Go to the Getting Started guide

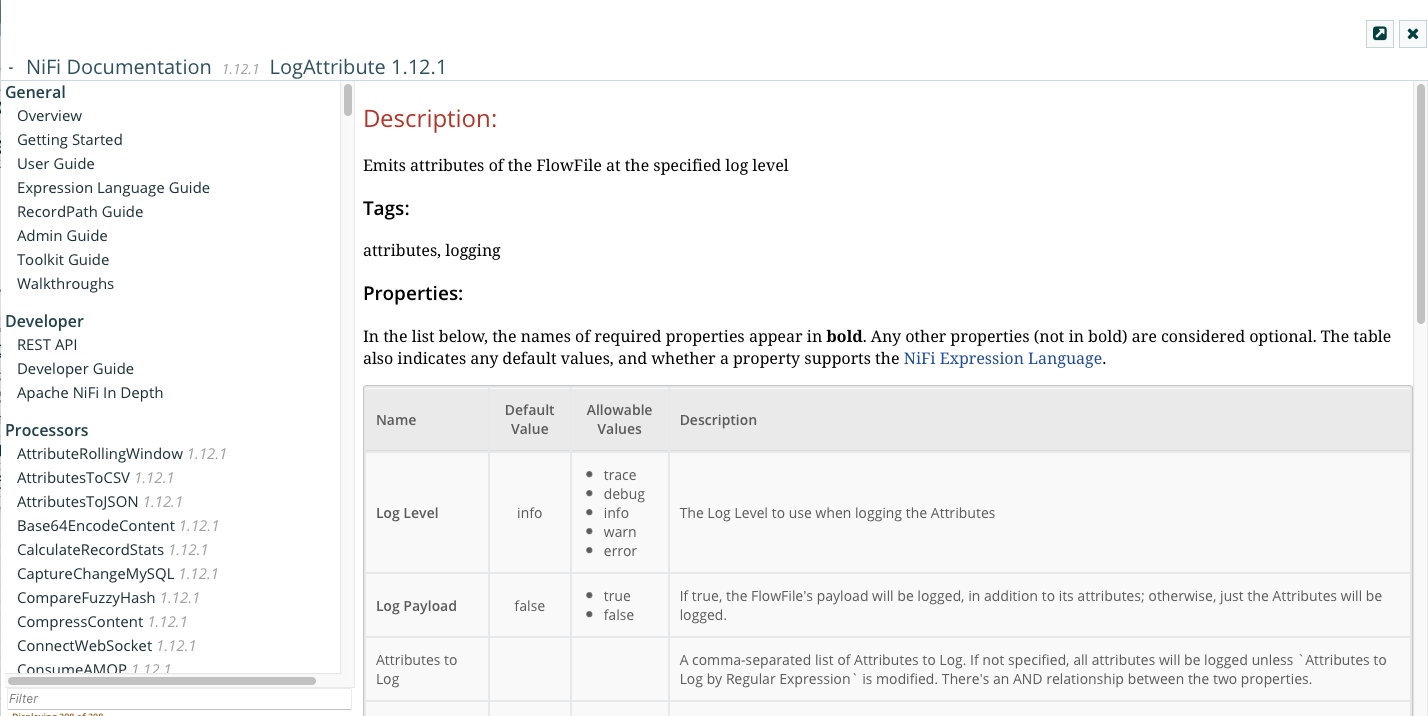click(x=69, y=140)
